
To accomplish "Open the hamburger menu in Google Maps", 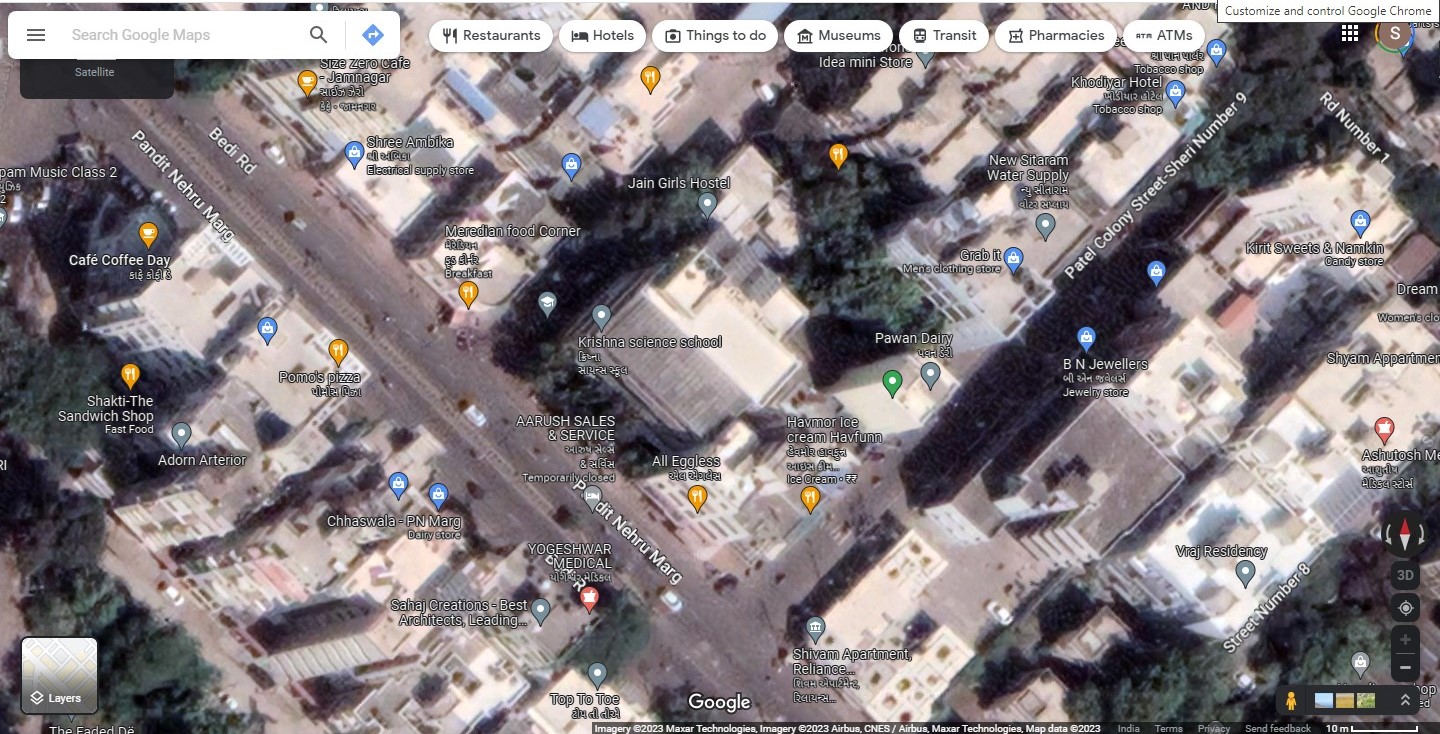I will (x=36, y=35).
